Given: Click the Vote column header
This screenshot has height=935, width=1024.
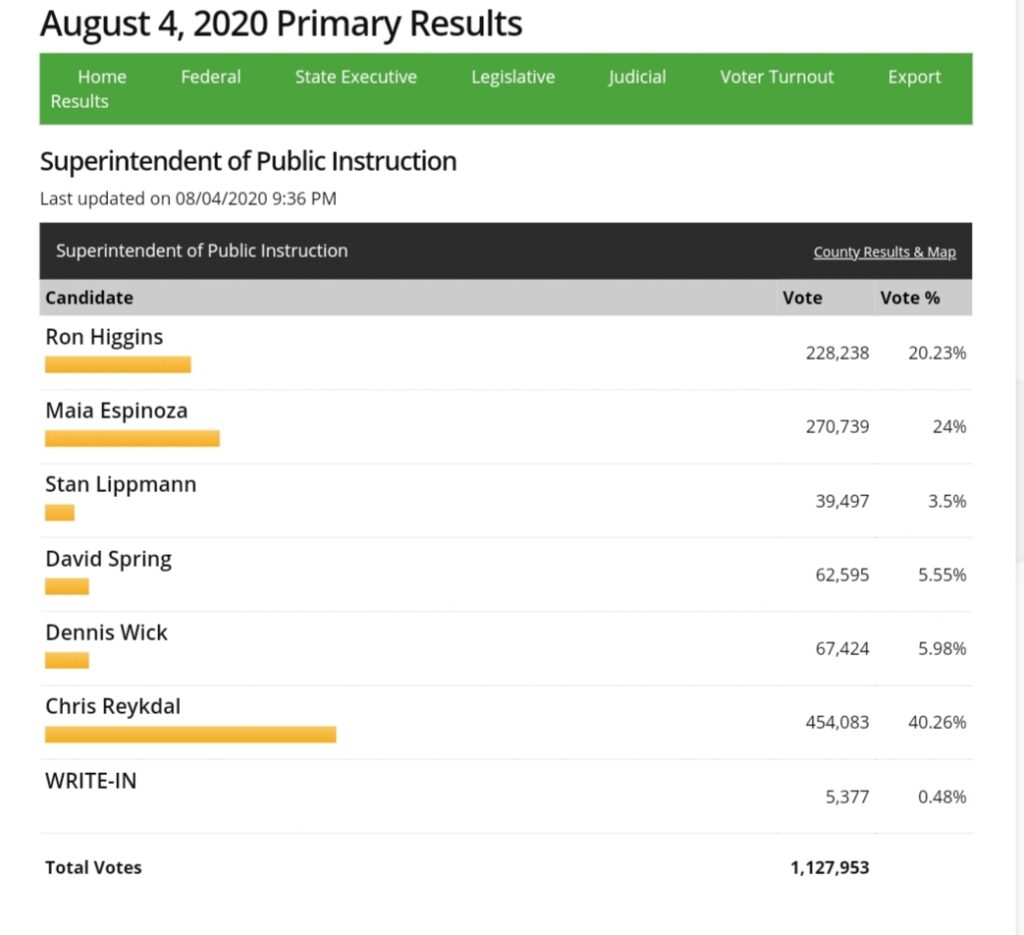Looking at the screenshot, I should pyautogui.click(x=802, y=298).
